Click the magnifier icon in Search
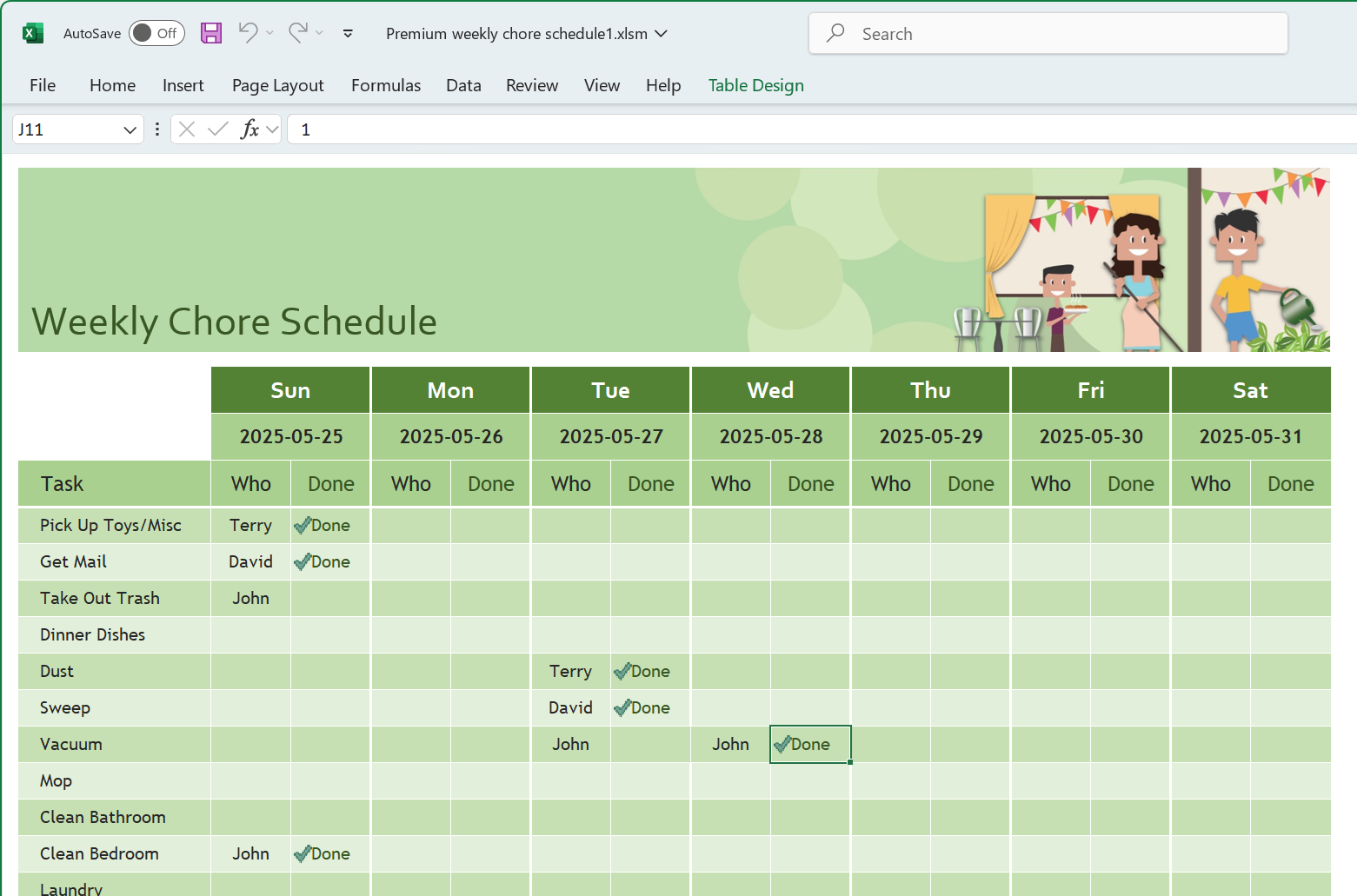Image resolution: width=1357 pixels, height=896 pixels. 835,33
